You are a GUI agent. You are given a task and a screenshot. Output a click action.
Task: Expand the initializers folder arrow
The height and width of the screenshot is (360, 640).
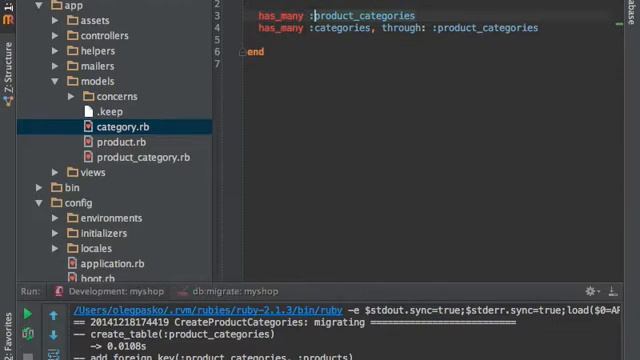click(x=55, y=233)
